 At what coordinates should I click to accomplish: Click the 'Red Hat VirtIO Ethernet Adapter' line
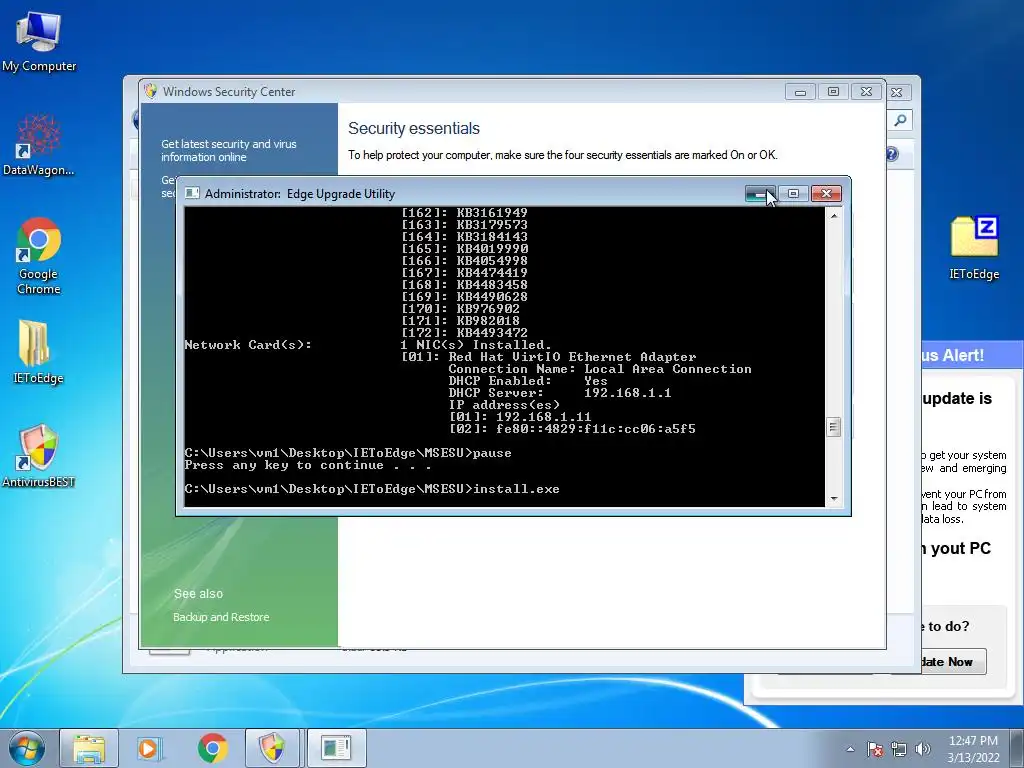coord(572,357)
